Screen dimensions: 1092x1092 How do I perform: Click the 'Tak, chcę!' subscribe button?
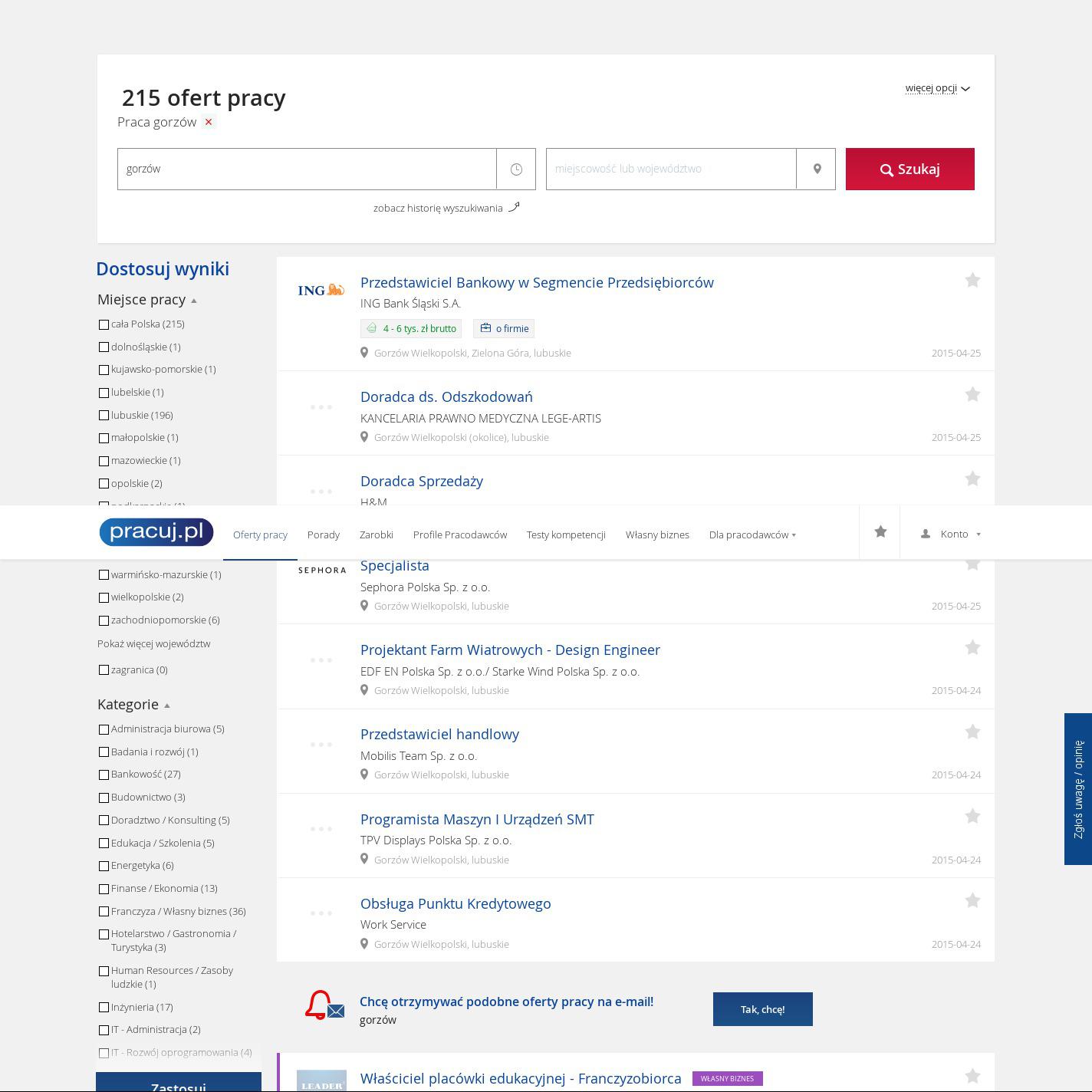click(762, 1009)
